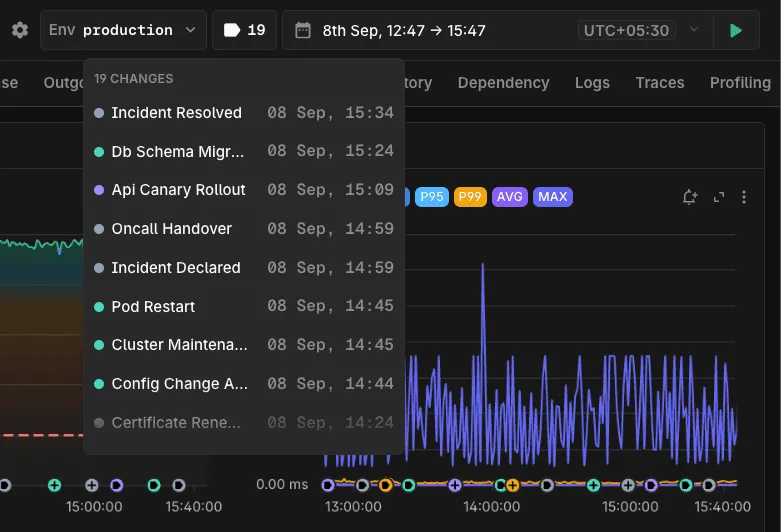Switch to the partly hidden Outg... tab
This screenshot has width=781, height=532.
tap(63, 83)
